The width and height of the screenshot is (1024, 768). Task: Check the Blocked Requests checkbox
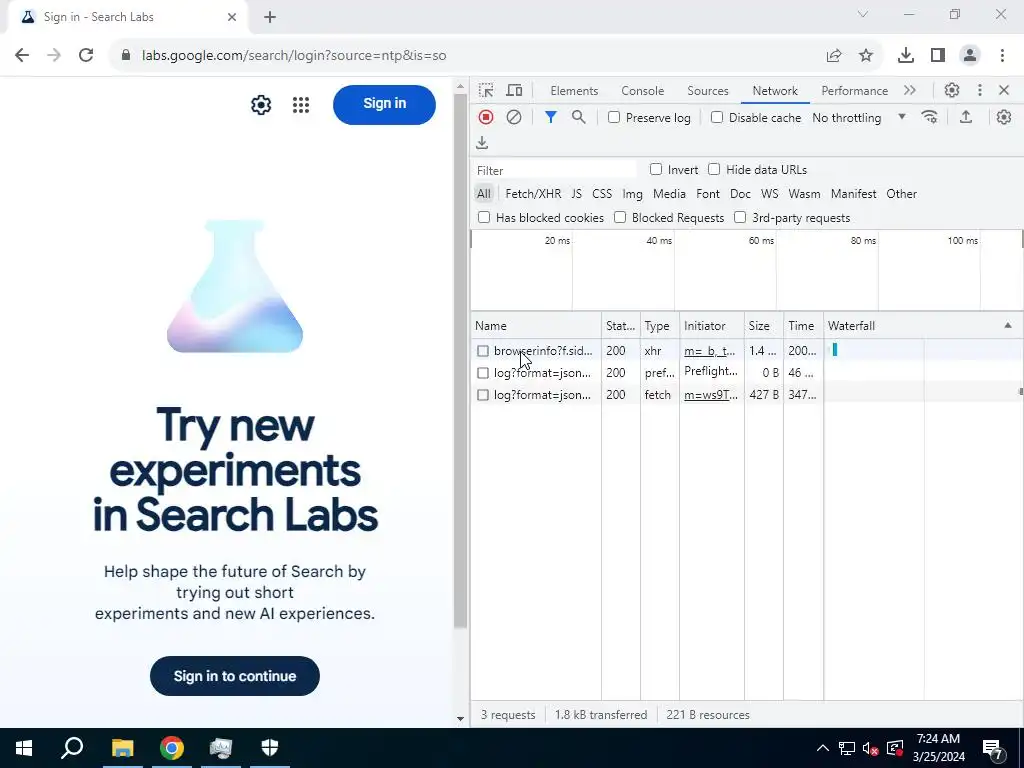point(620,217)
